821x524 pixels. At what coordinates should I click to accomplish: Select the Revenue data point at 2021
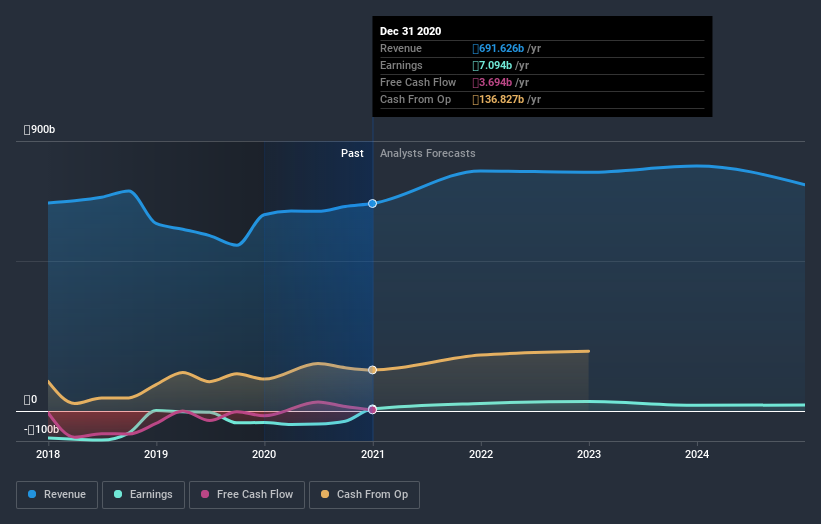tap(372, 203)
